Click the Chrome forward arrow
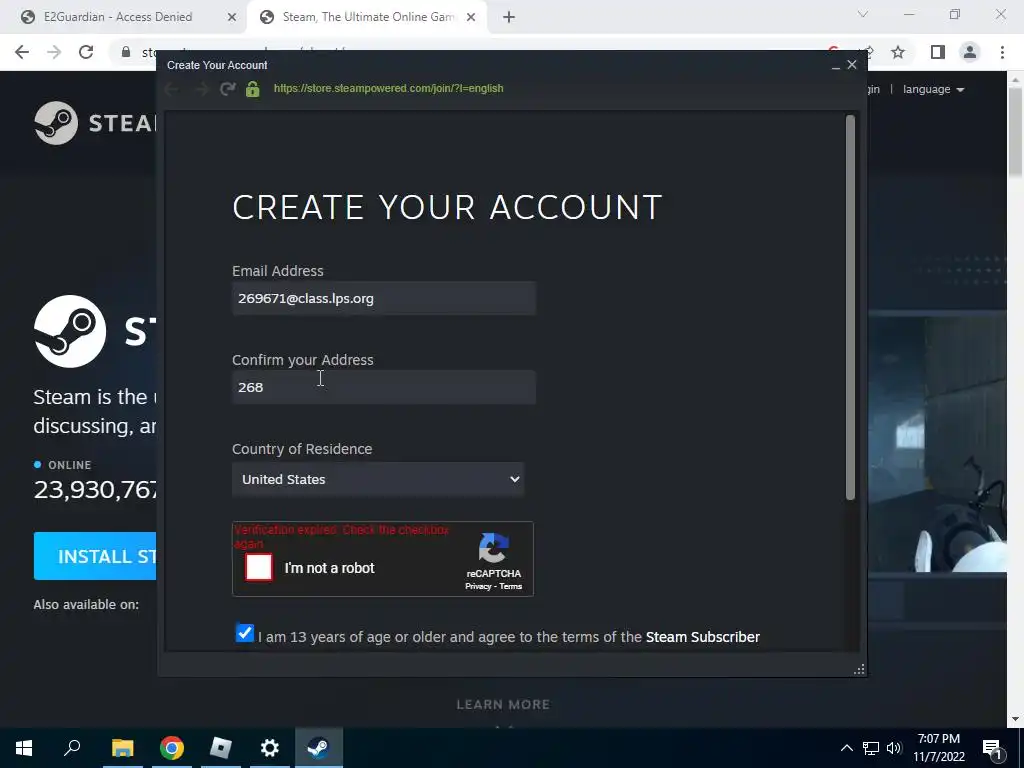The height and width of the screenshot is (768, 1024). pos(54,52)
